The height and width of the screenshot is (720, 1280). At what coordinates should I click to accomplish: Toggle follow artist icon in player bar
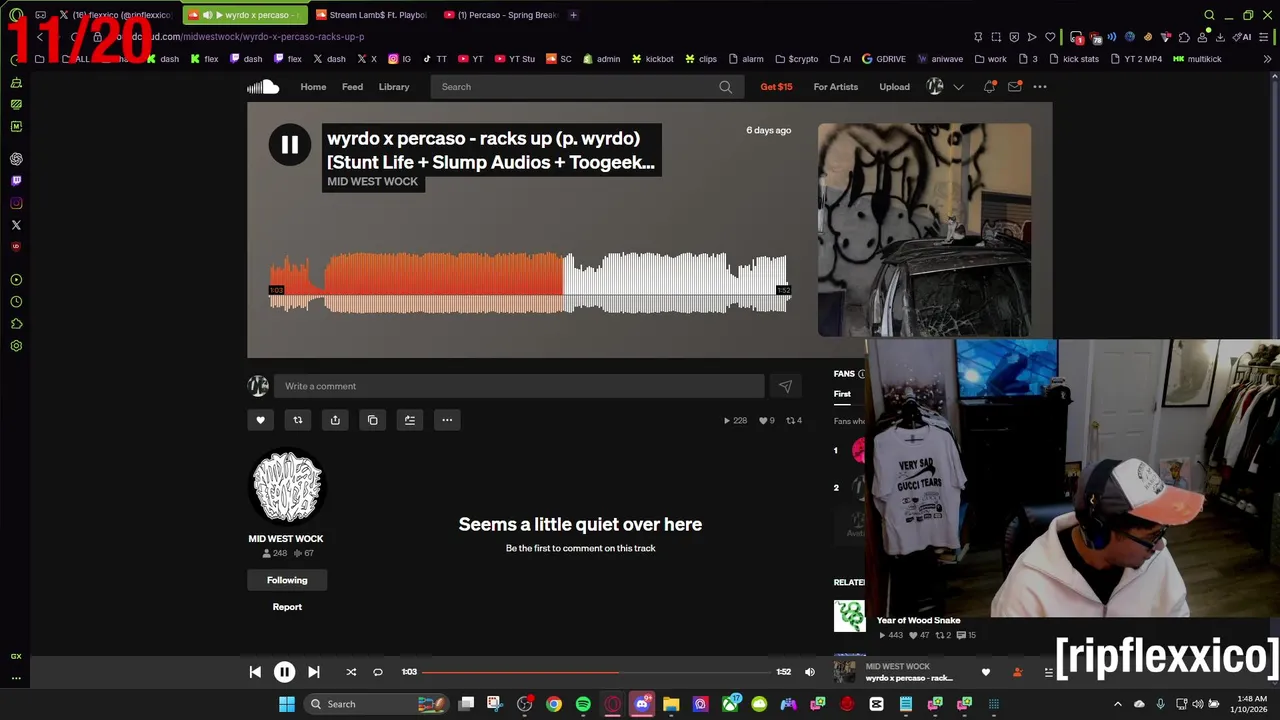(x=1017, y=672)
